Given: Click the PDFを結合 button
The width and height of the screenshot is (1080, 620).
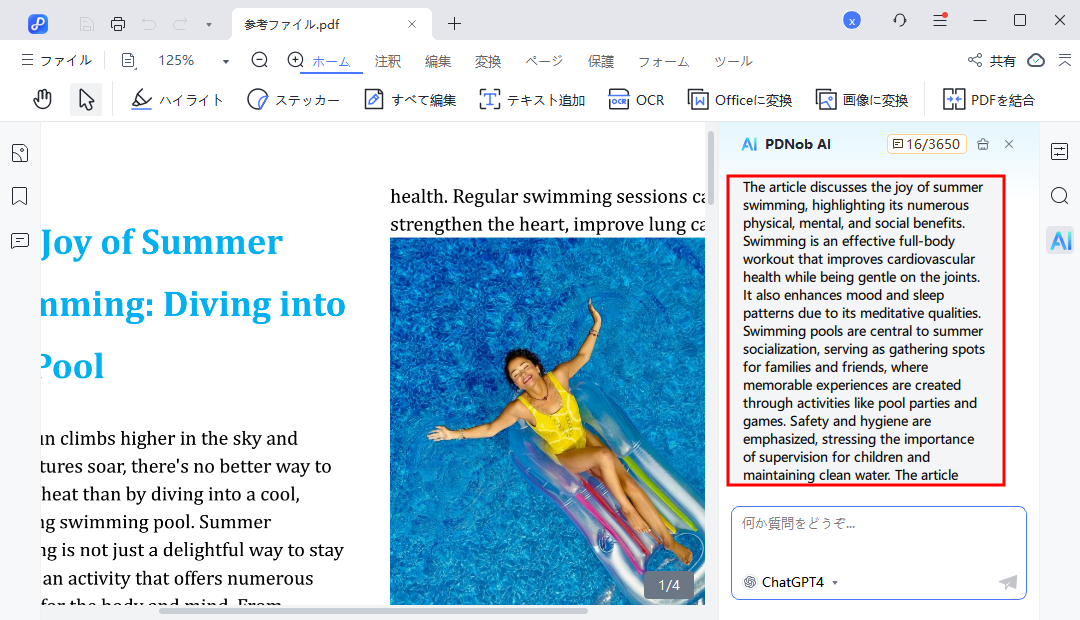Looking at the screenshot, I should click(x=988, y=100).
